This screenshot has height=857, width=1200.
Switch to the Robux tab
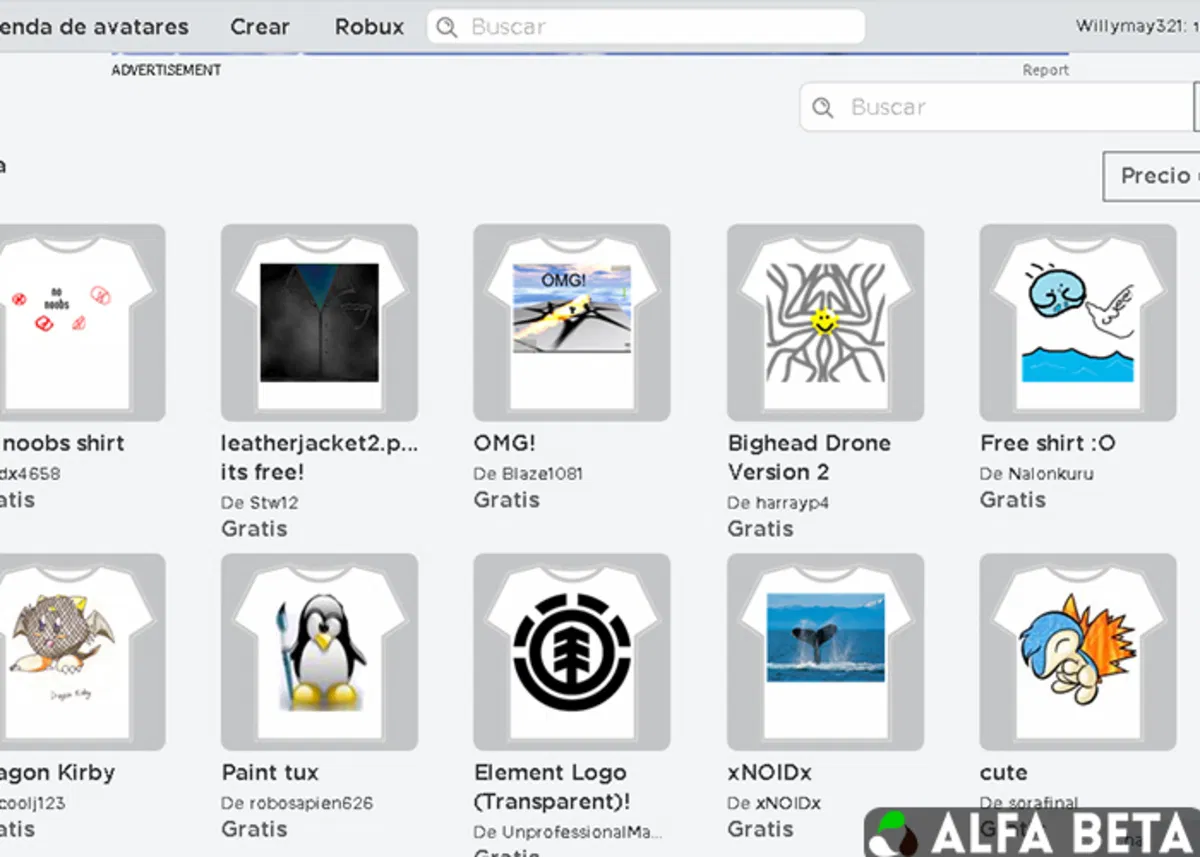point(368,27)
